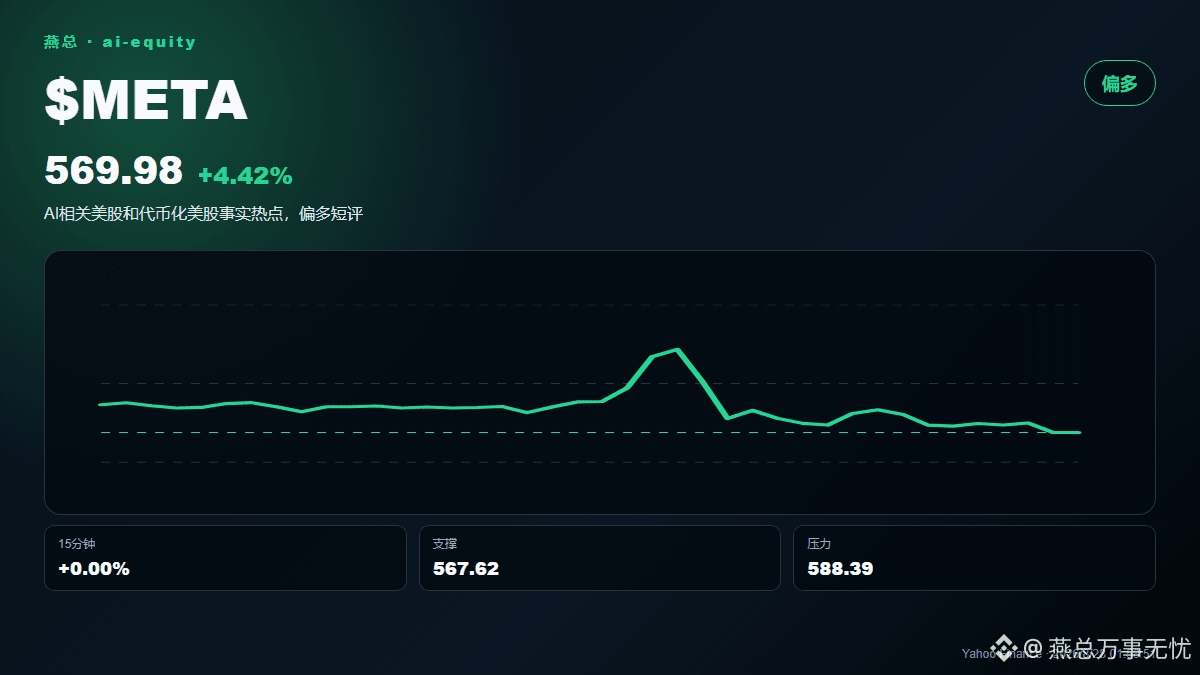The width and height of the screenshot is (1200, 675).
Task: Click the price value 569.98
Action: 114,171
